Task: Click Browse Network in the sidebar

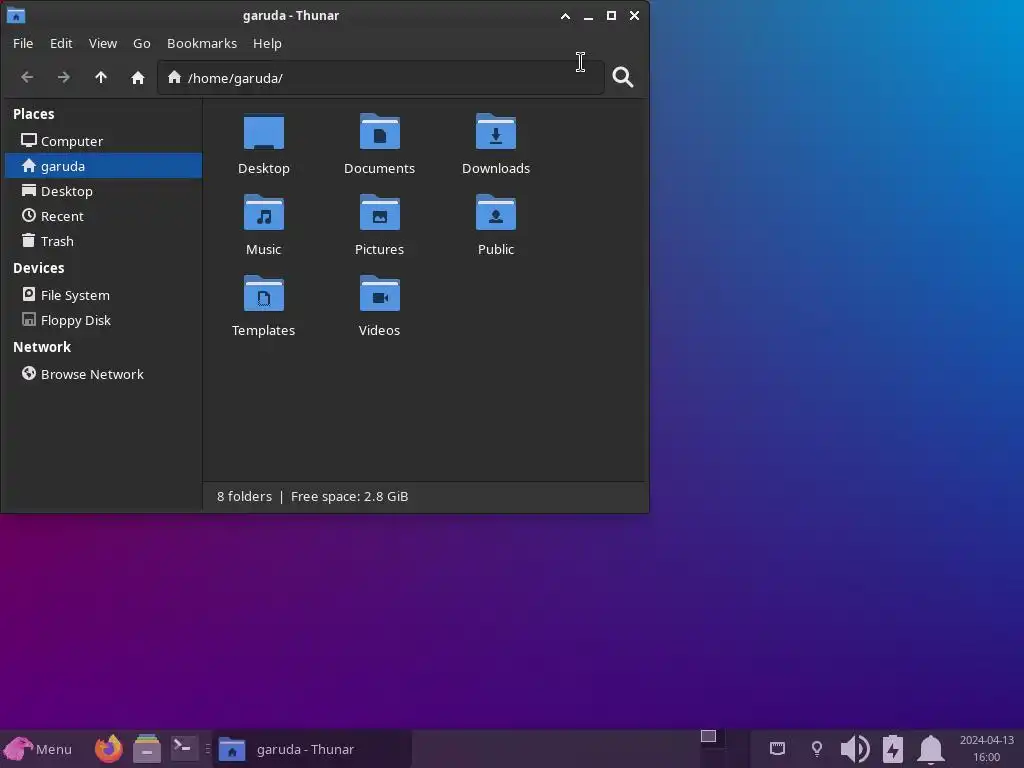Action: tap(103, 374)
